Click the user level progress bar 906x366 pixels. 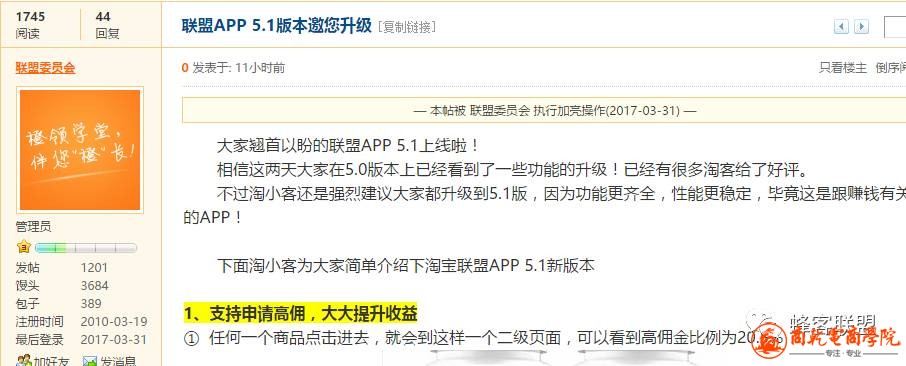click(86, 248)
